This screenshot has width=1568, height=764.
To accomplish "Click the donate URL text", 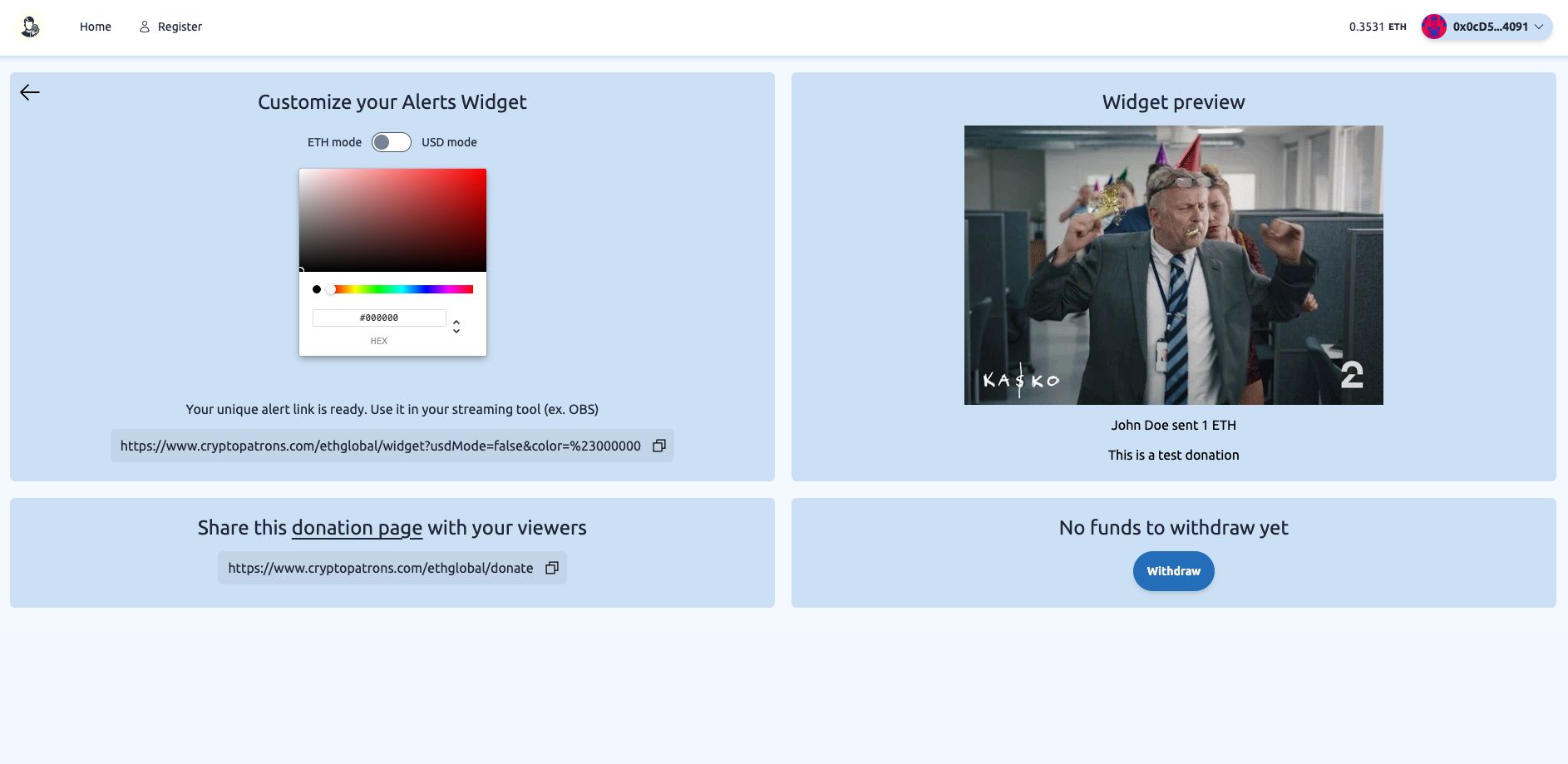I will tap(381, 568).
